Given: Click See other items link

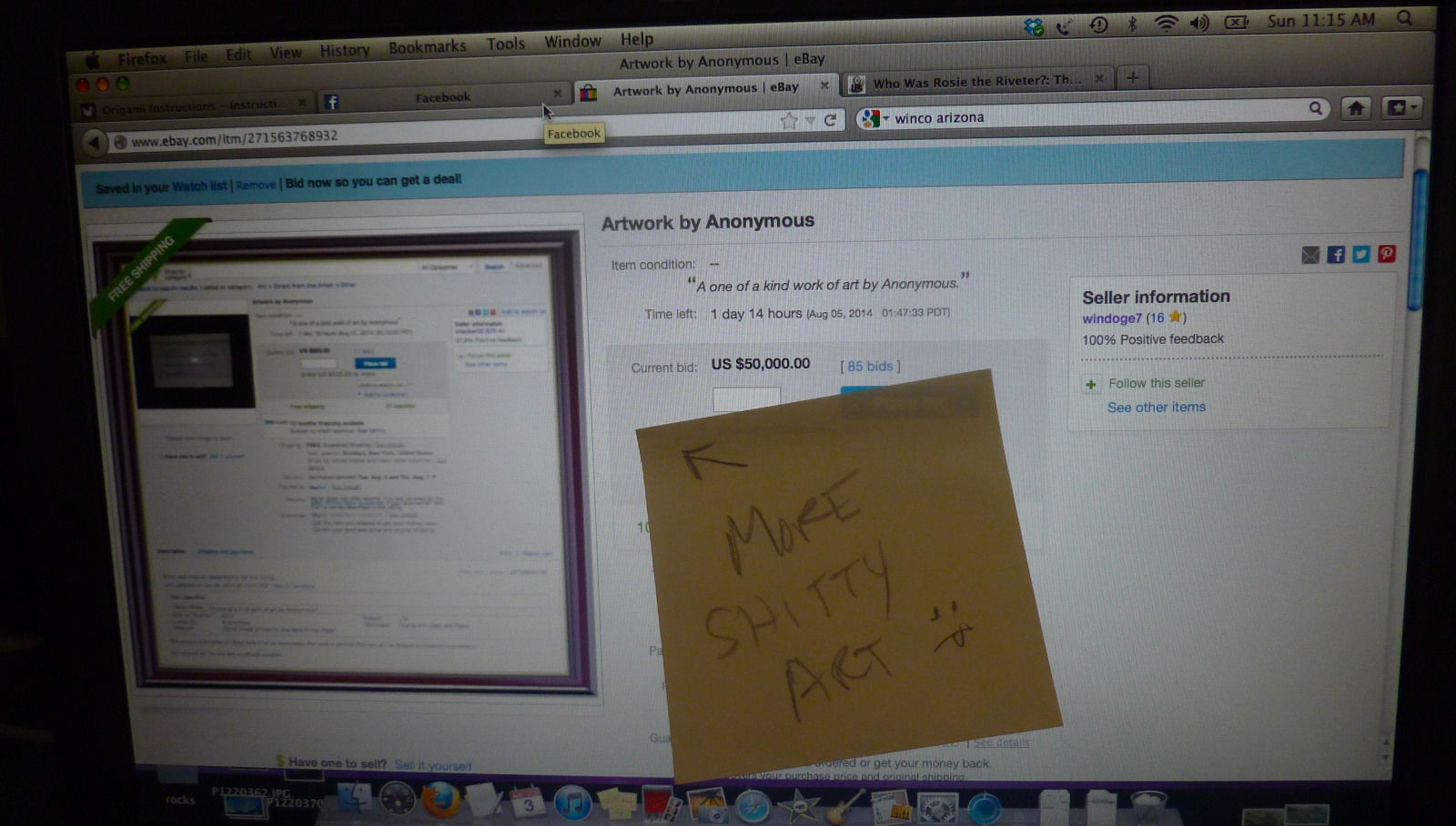Looking at the screenshot, I should [x=1156, y=408].
